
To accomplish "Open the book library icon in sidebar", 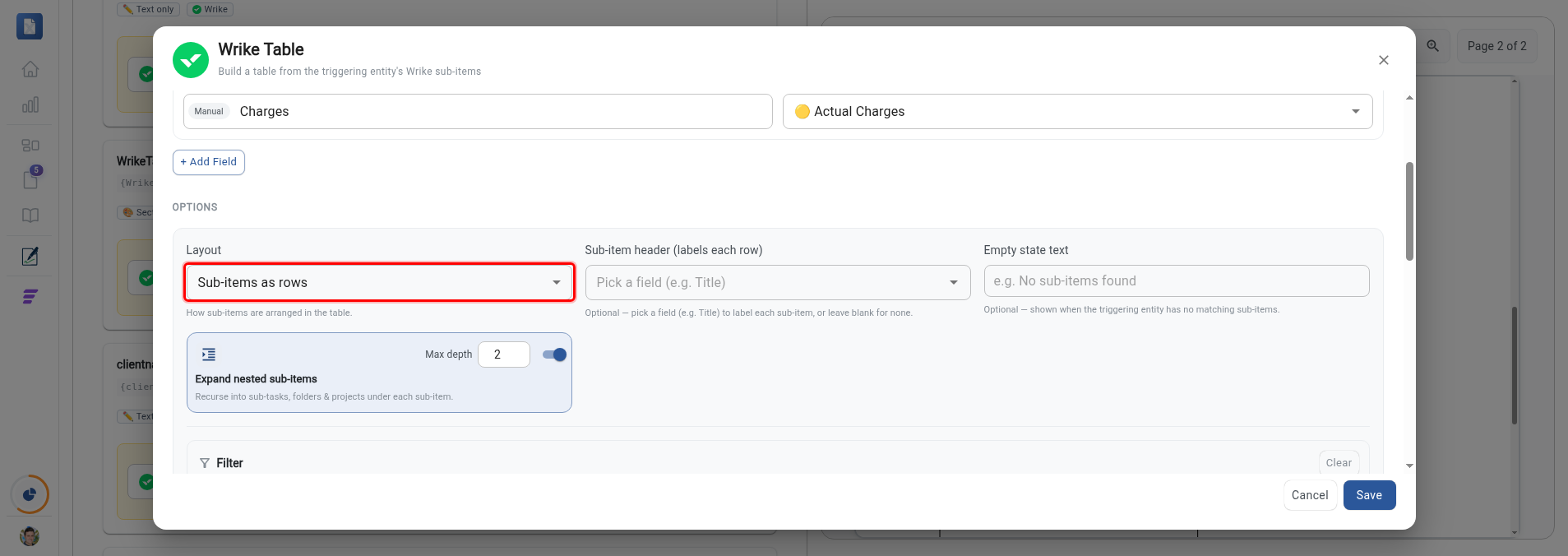I will coord(30,215).
